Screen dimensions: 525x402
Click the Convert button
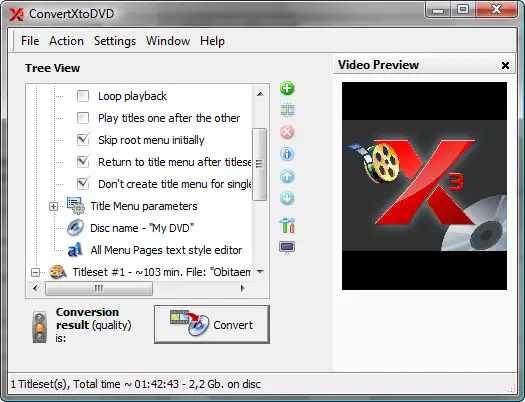click(x=212, y=324)
